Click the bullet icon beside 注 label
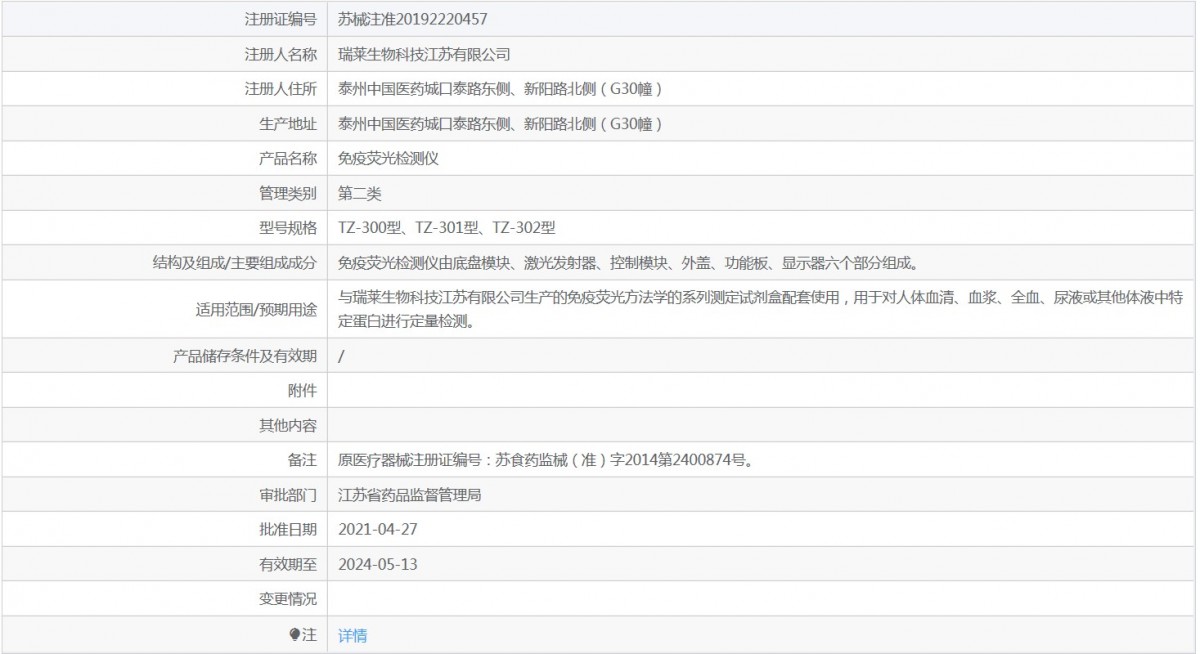This screenshot has height=654, width=1200. pyautogui.click(x=295, y=635)
